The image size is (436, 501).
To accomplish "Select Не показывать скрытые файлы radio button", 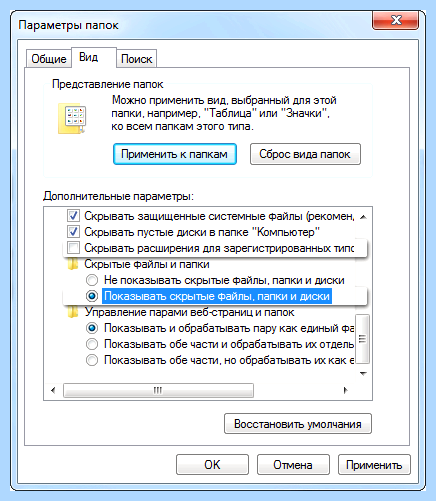I will point(92,280).
